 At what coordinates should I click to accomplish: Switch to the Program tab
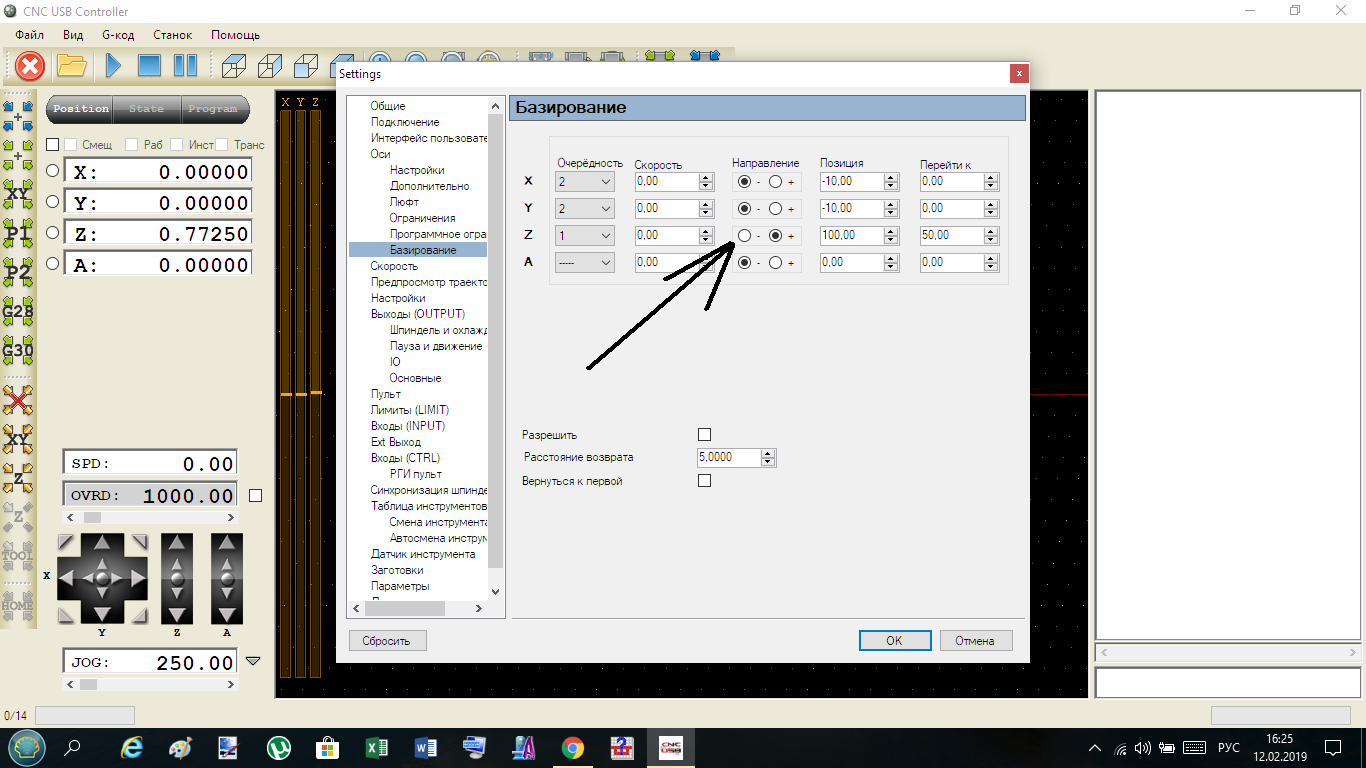213,109
